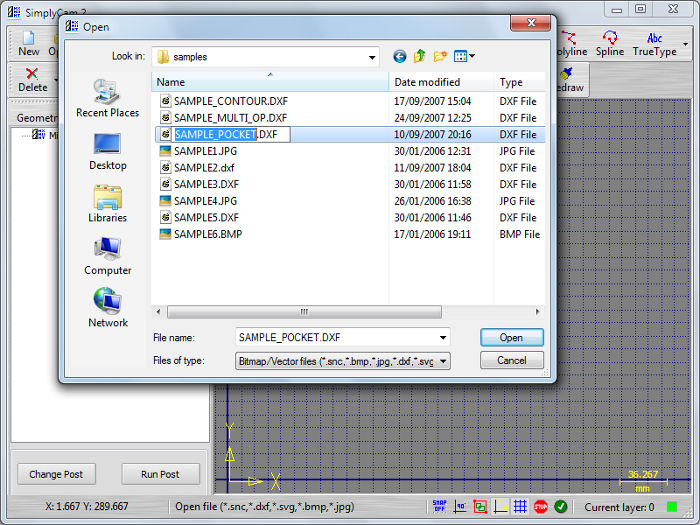
Task: Click the red STOP icon
Action: (541, 507)
